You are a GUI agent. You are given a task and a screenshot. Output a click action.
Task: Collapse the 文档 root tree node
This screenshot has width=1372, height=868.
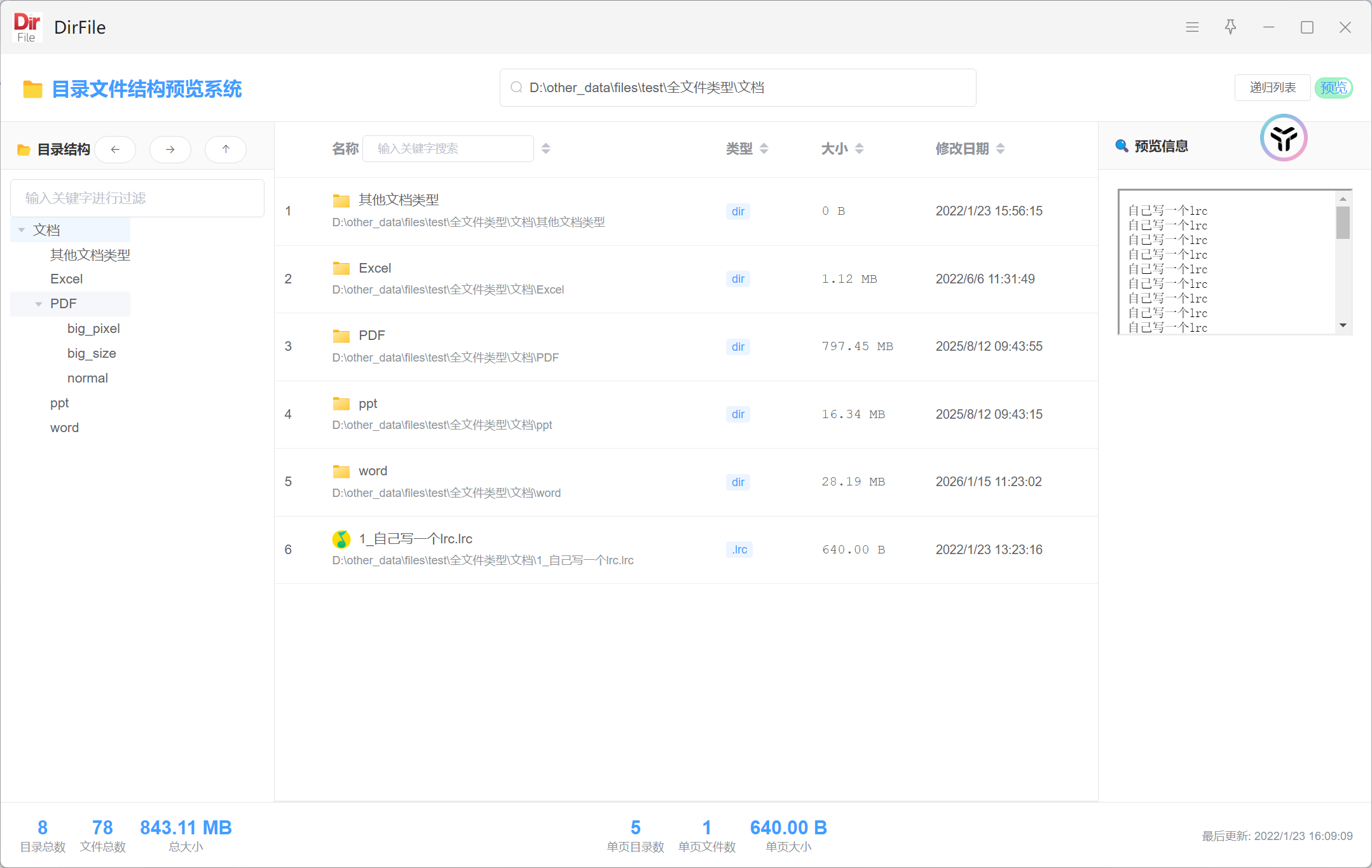(x=22, y=230)
